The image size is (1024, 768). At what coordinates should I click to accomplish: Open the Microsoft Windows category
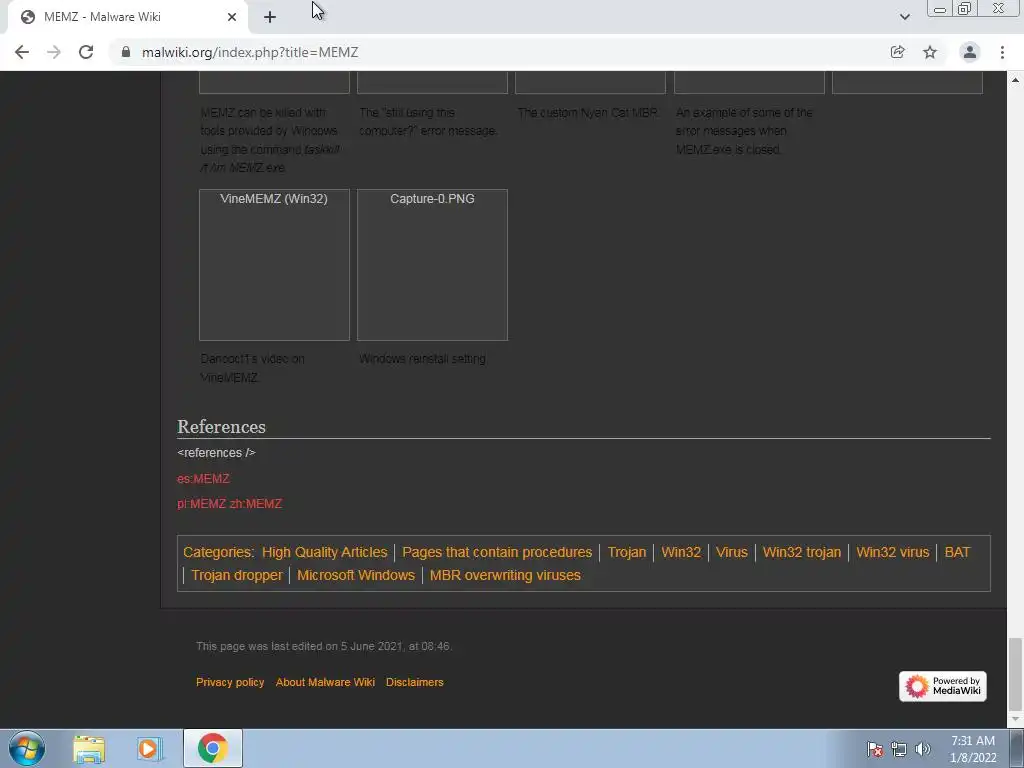click(x=356, y=575)
